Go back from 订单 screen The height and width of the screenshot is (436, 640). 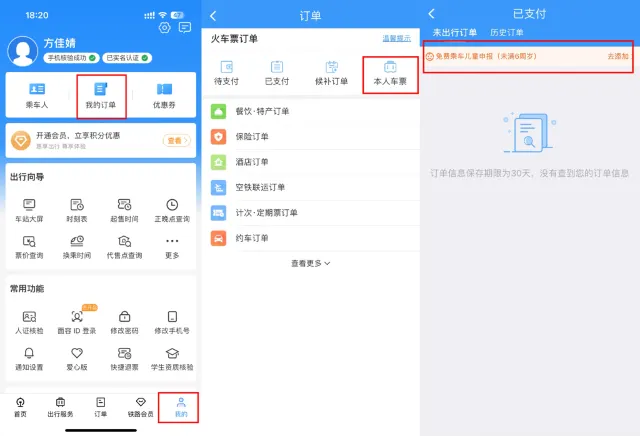point(213,16)
